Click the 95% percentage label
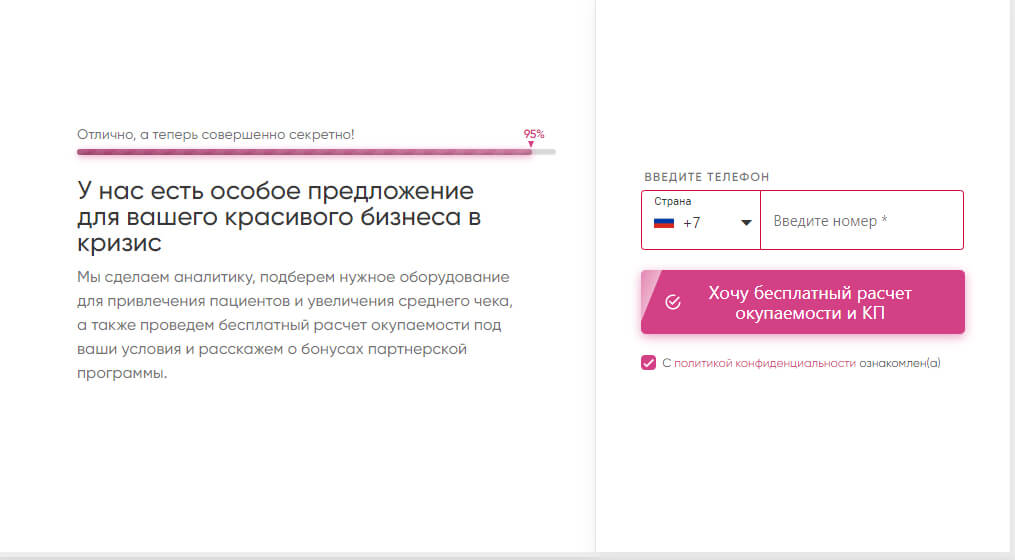Viewport: 1015px width, 560px height. coord(534,133)
